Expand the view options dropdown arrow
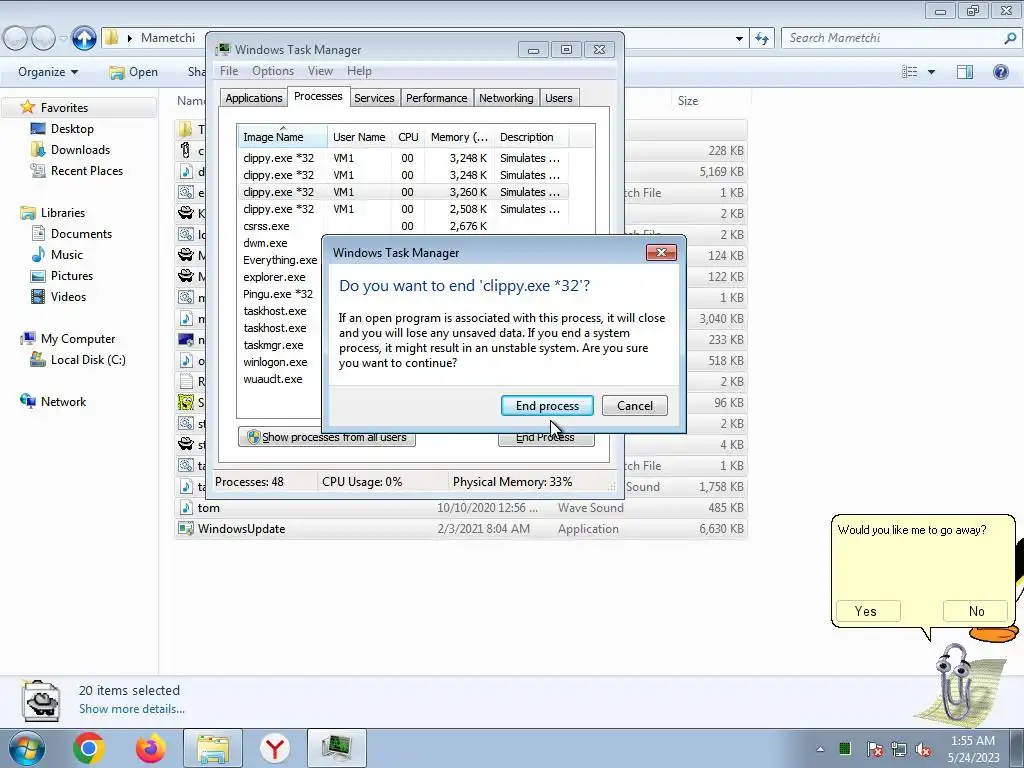The image size is (1024, 768). (931, 72)
